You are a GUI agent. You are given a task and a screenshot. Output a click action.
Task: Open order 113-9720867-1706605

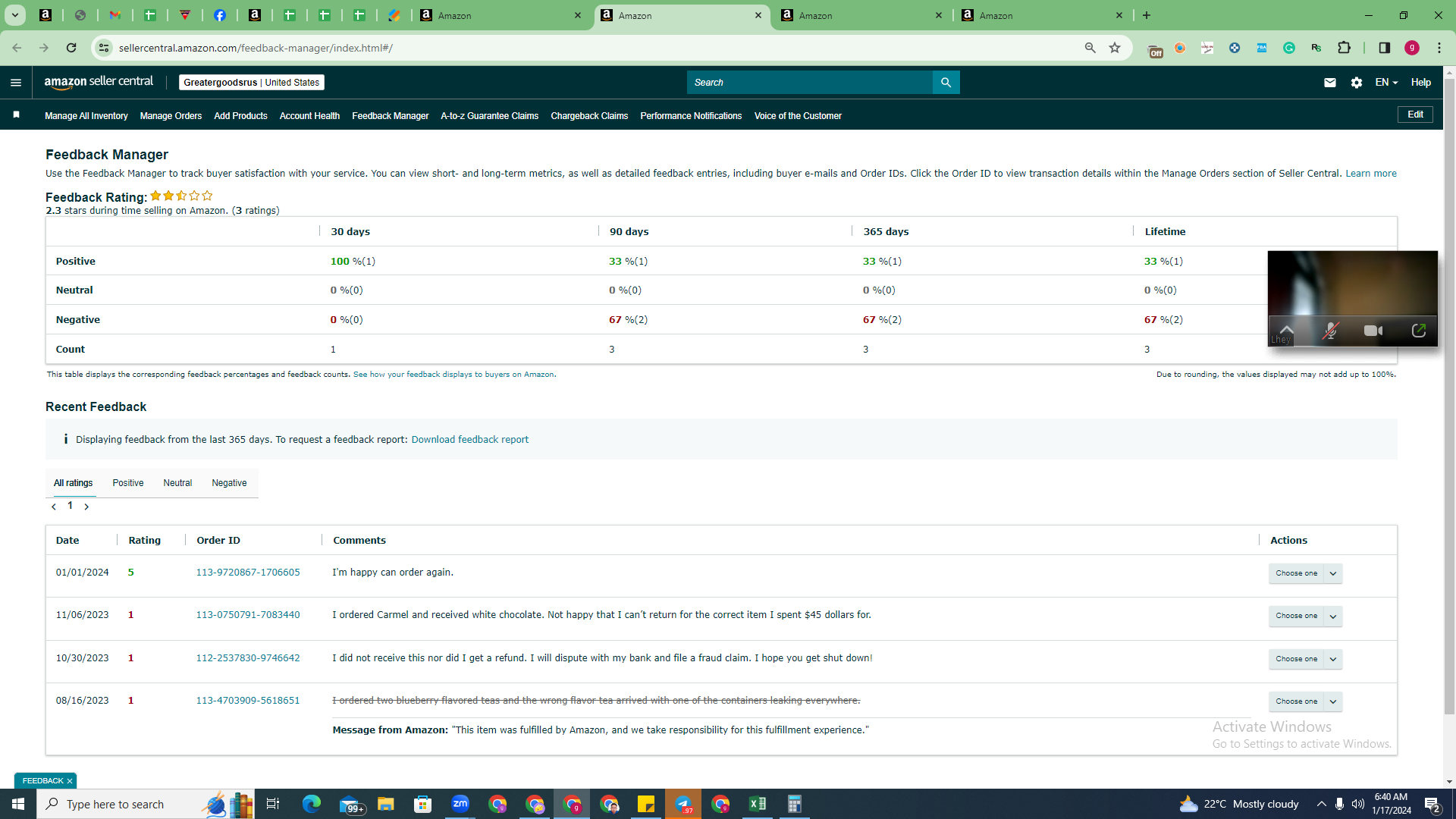pyautogui.click(x=248, y=573)
